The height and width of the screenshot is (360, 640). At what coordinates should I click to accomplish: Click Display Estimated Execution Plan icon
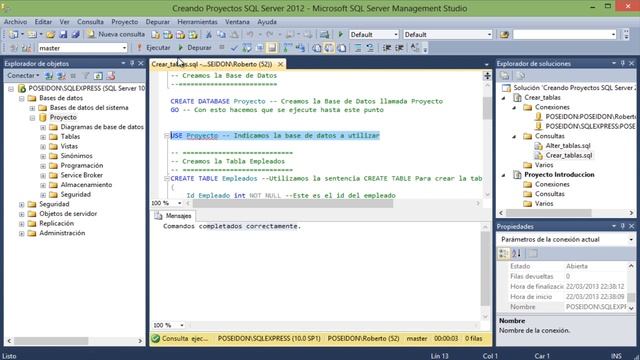point(247,48)
